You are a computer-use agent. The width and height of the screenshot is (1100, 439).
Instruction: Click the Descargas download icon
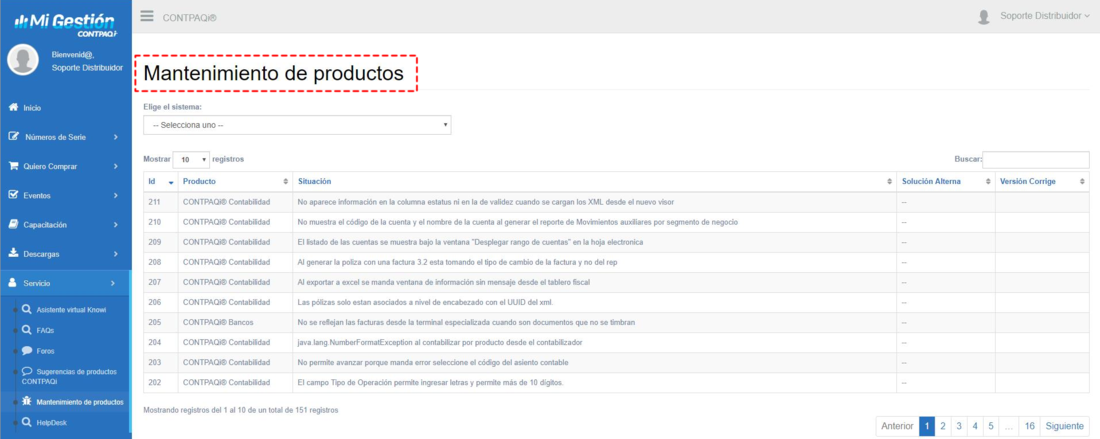(x=14, y=254)
